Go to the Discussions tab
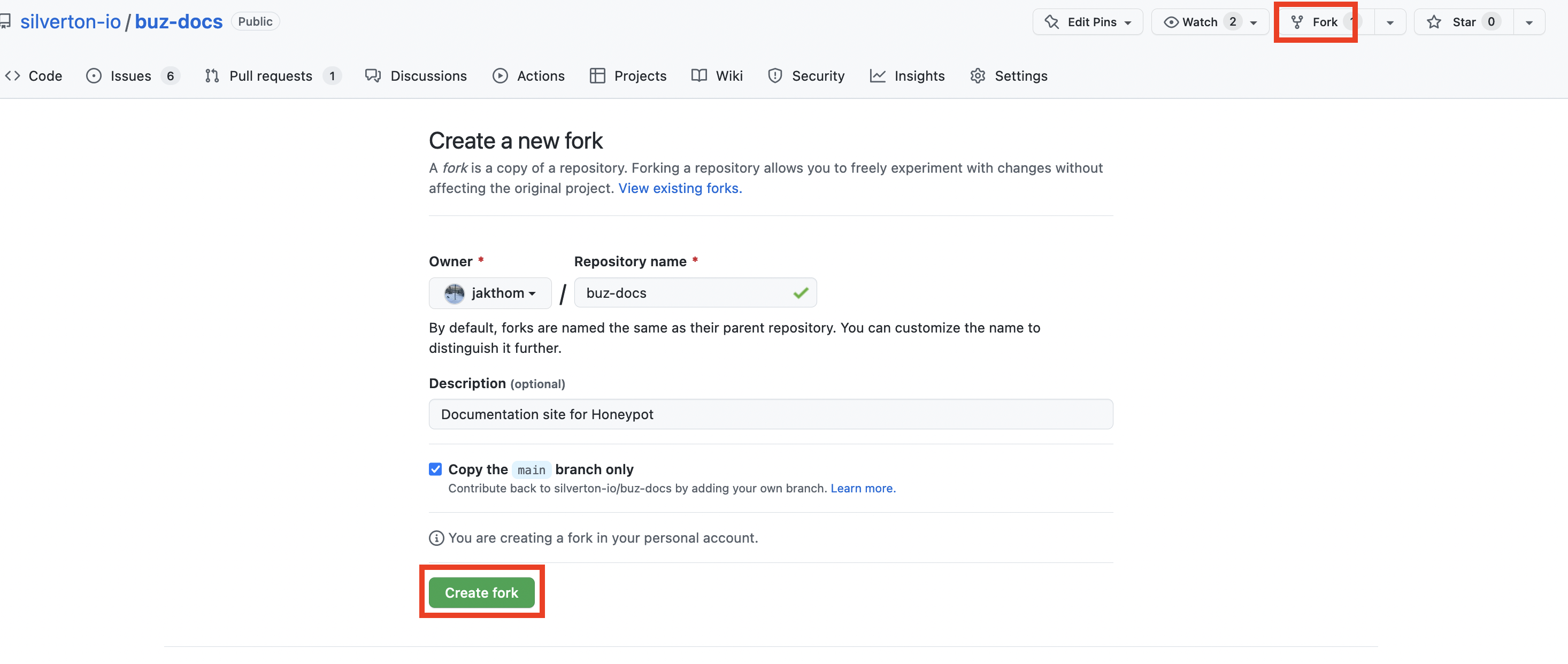This screenshot has width=1568, height=664. pyautogui.click(x=416, y=76)
